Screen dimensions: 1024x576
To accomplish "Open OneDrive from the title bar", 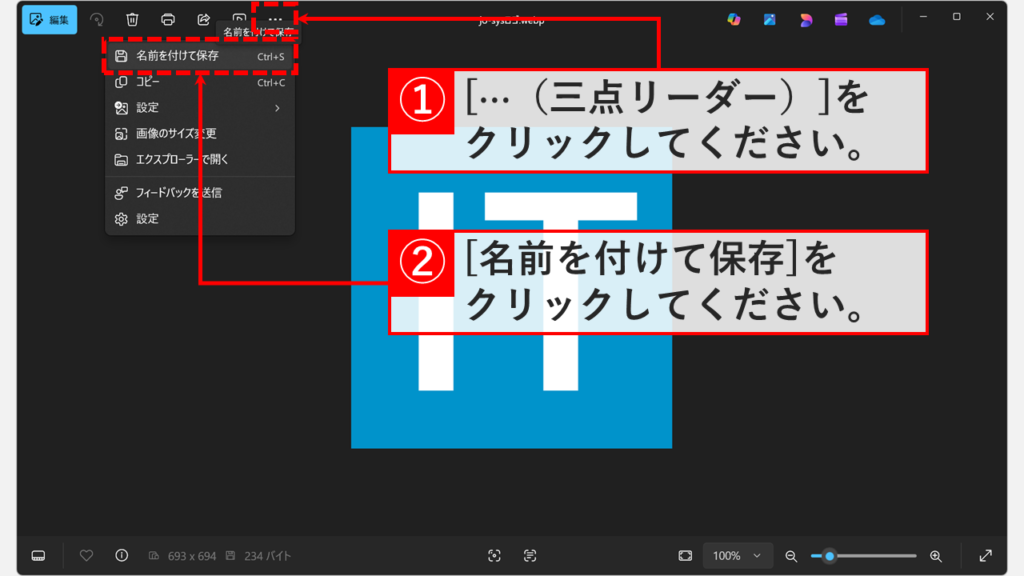I will click(x=876, y=17).
